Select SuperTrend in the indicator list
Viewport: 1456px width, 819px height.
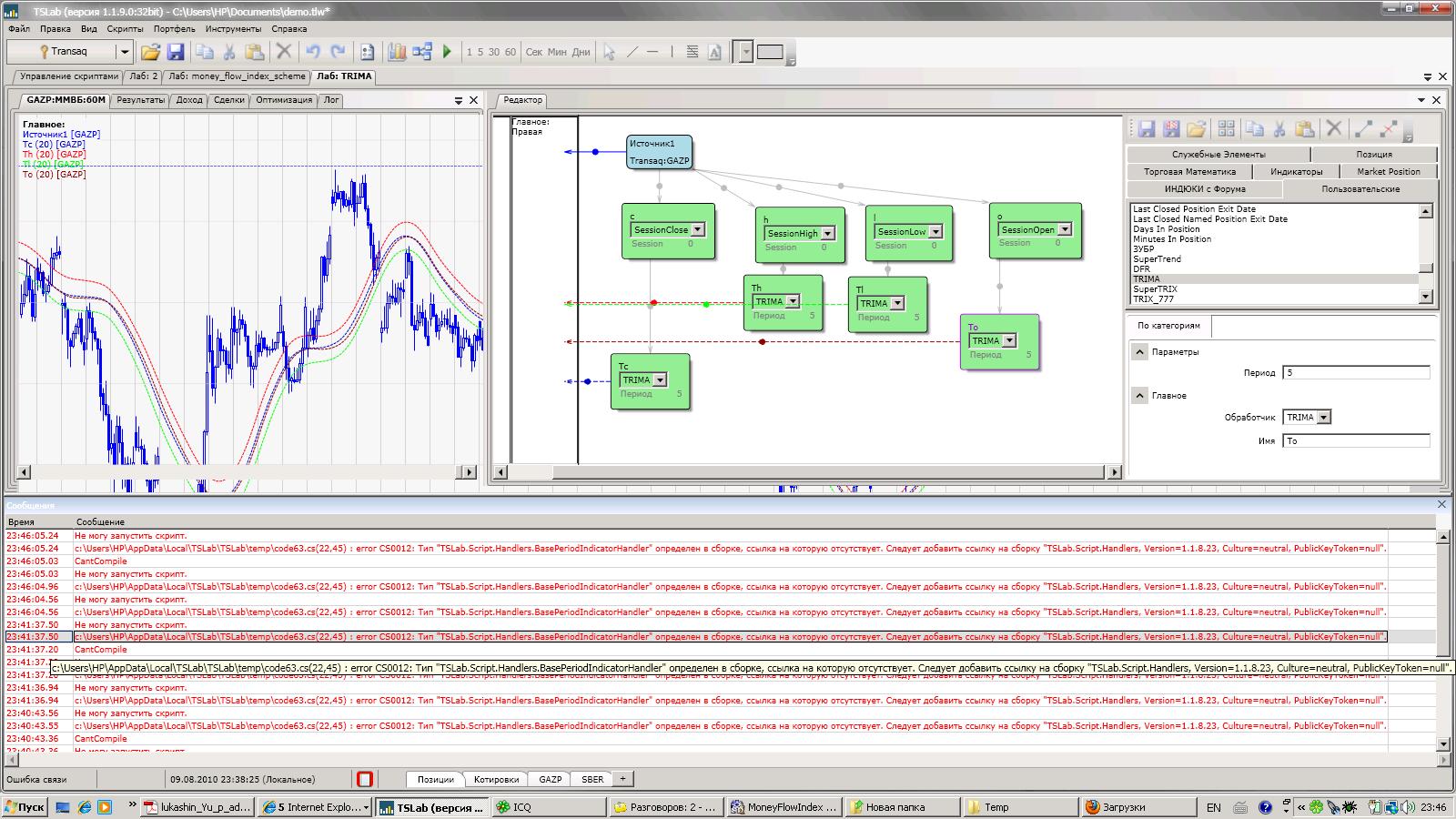click(1157, 259)
